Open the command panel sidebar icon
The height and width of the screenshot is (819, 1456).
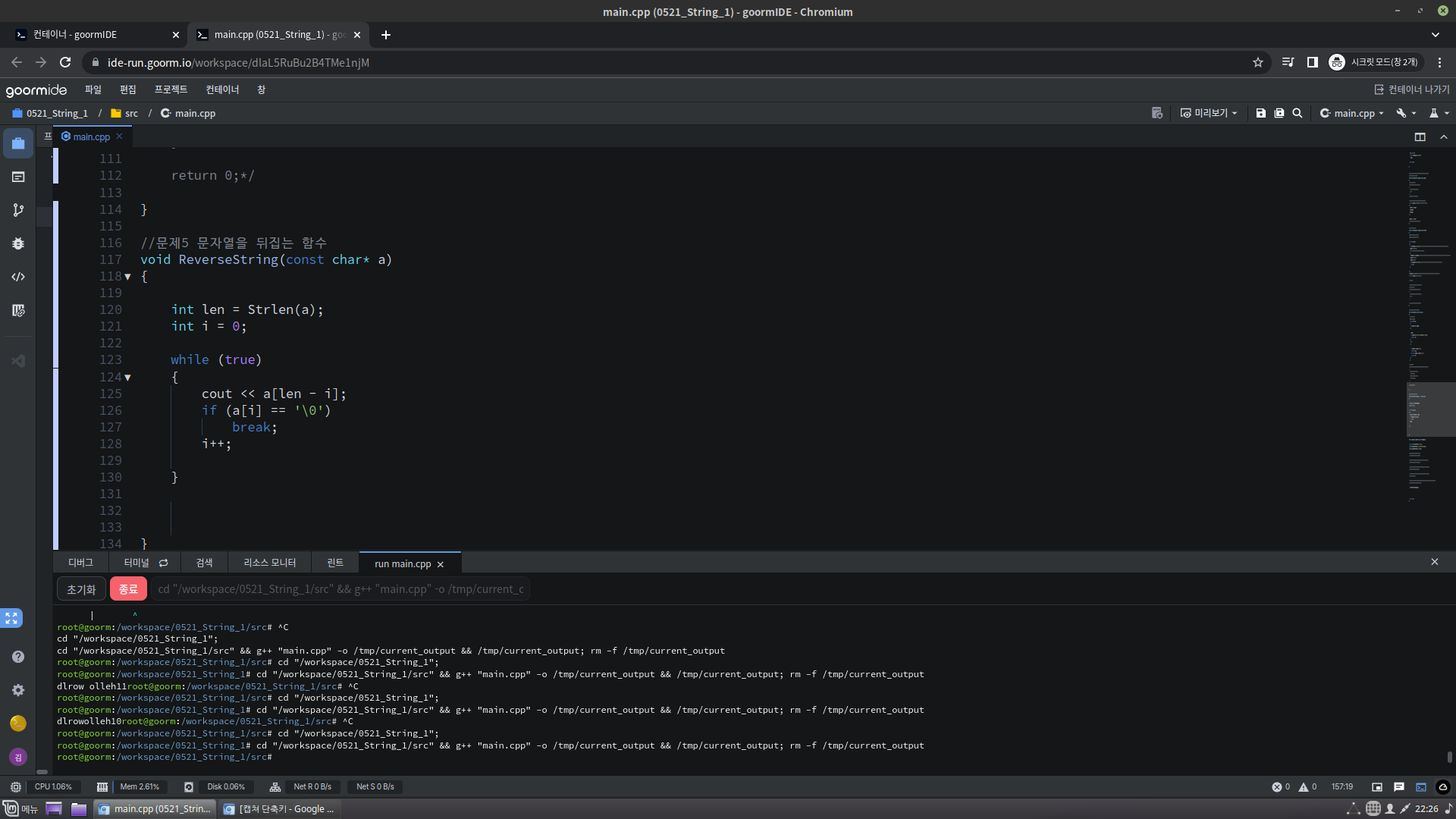point(18,177)
